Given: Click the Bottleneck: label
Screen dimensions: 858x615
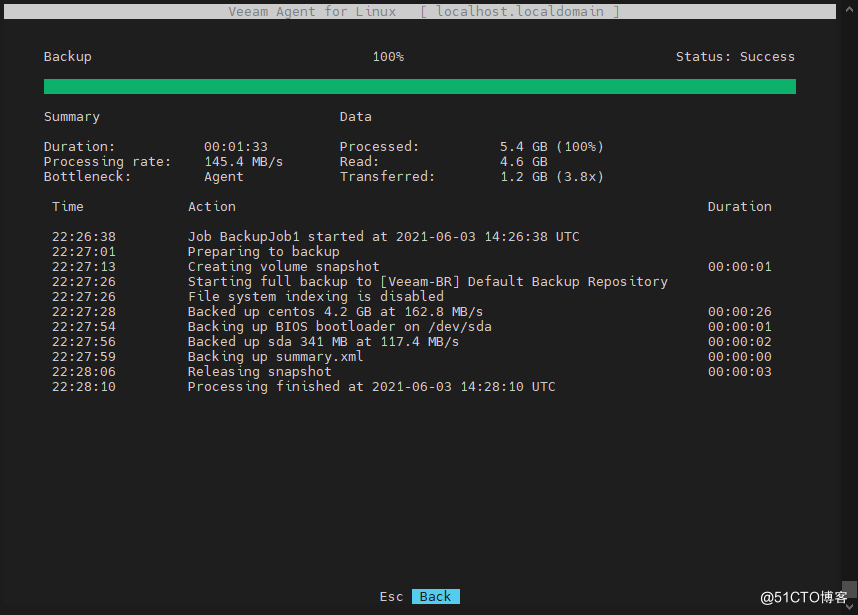Looking at the screenshot, I should point(88,176).
